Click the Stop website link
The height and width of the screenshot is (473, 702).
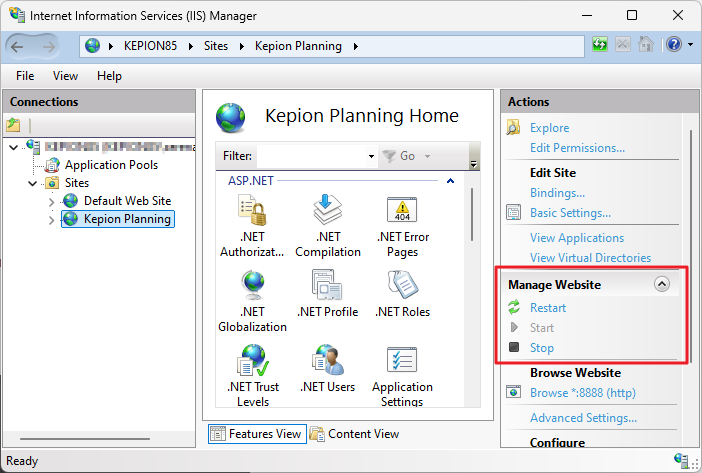point(542,348)
